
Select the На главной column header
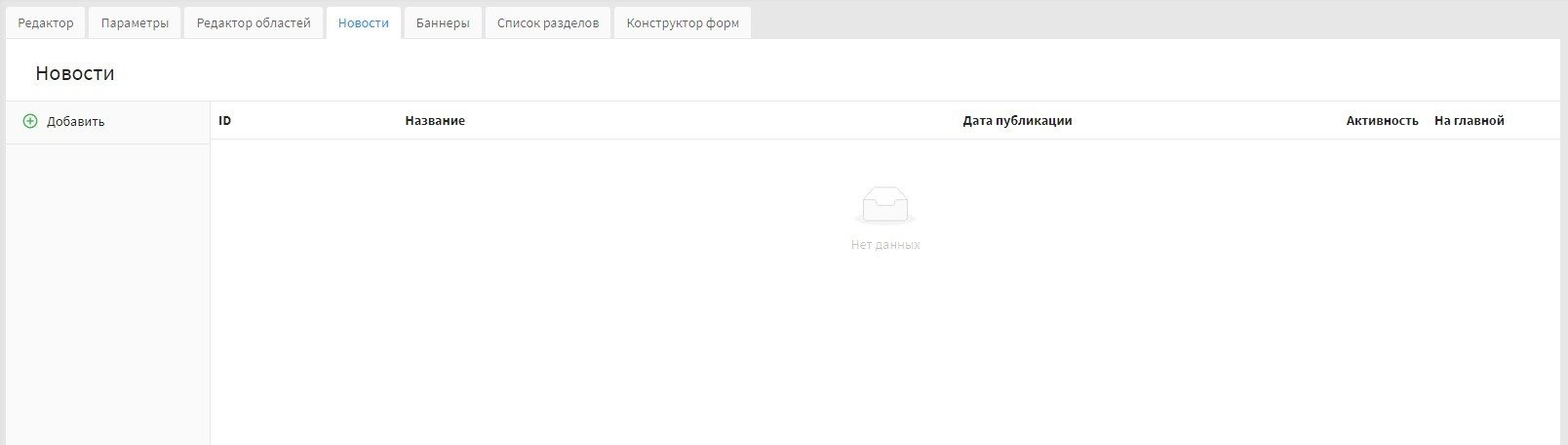[x=1469, y=121]
